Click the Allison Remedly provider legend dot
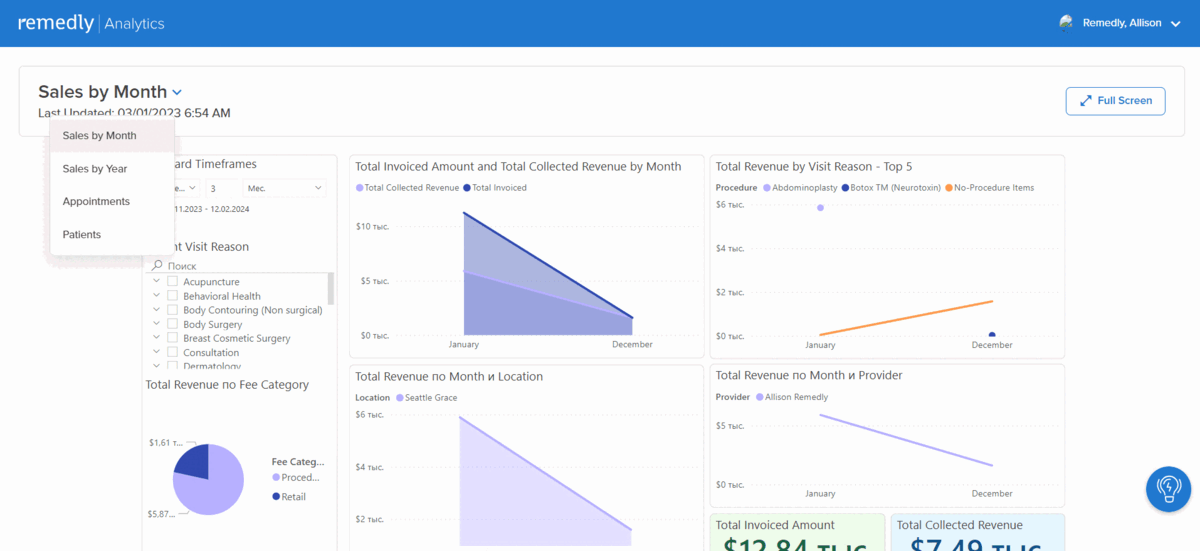Viewport: 1200px width, 551px height. coord(760,398)
